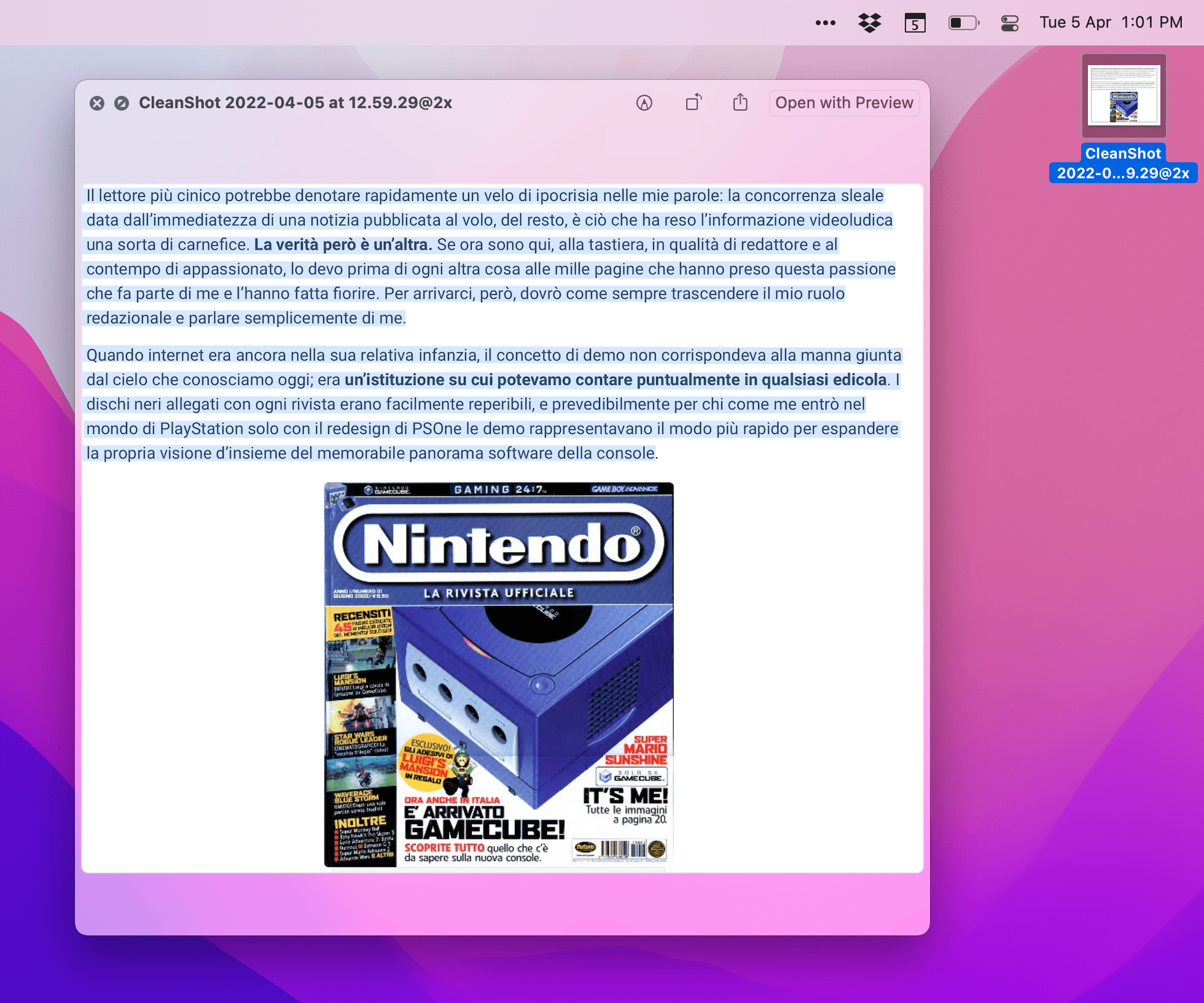The width and height of the screenshot is (1204, 1003).
Task: Click the CleanShot 2022-0...9.29@2x file label
Action: tap(1123, 163)
